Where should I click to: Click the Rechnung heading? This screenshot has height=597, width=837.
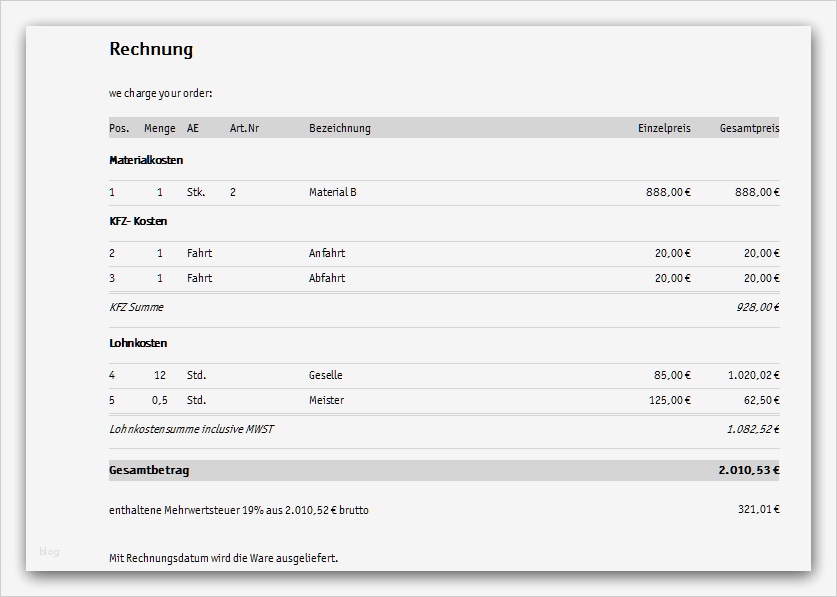pos(151,49)
